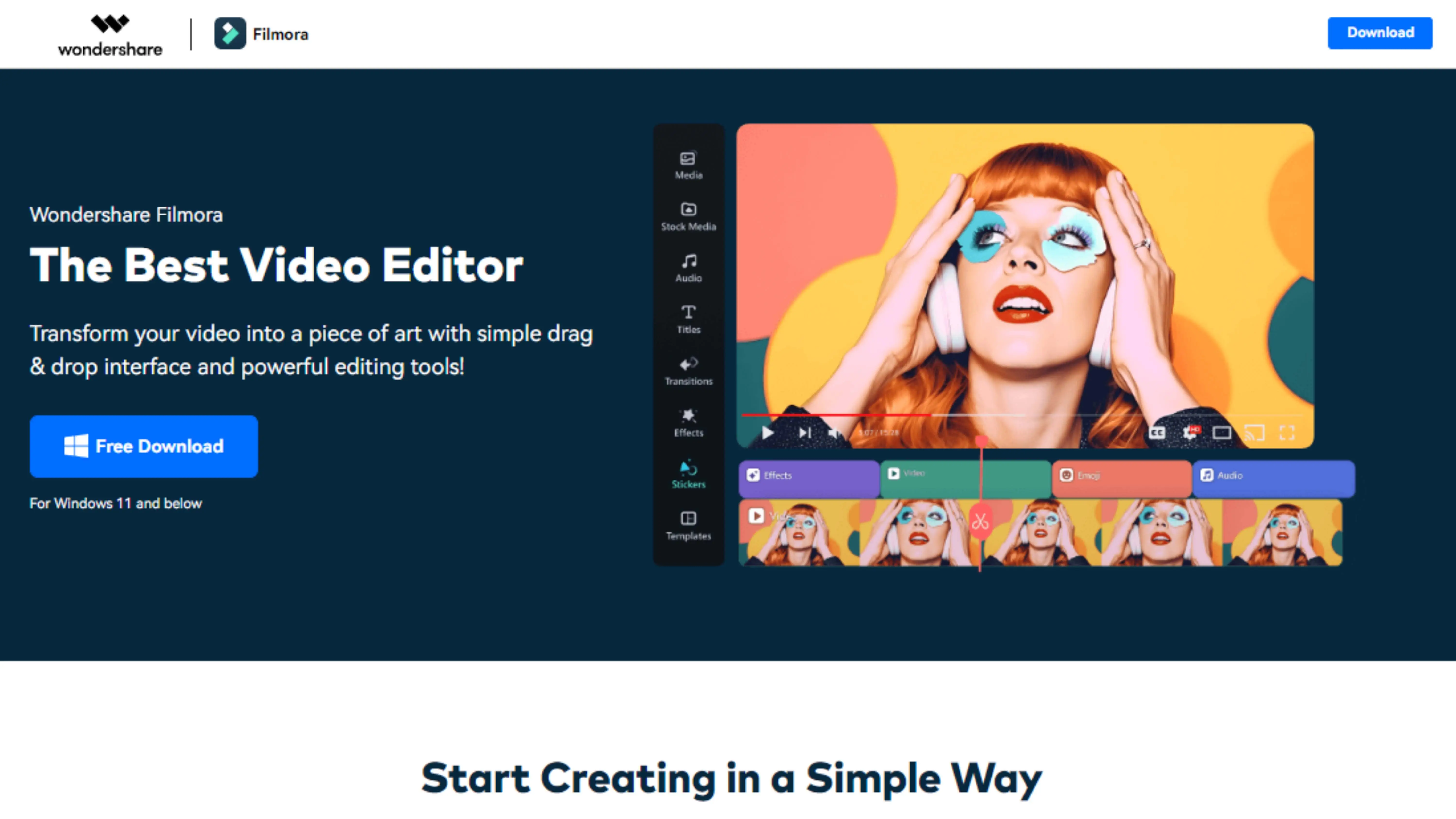Click the top-right Download button
Image resolution: width=1456 pixels, height=819 pixels.
(x=1380, y=33)
